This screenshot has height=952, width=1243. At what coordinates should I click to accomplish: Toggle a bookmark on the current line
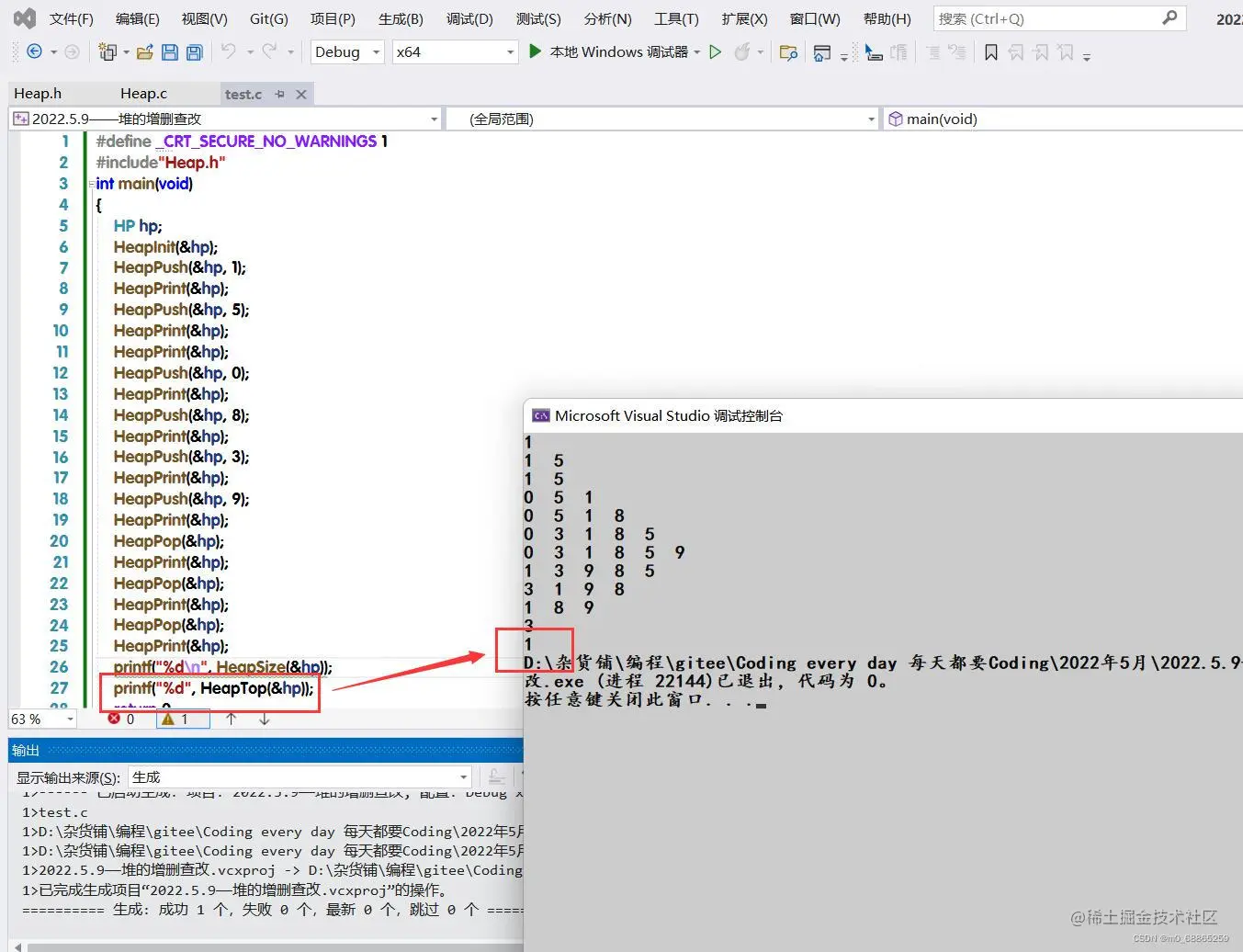(x=991, y=52)
